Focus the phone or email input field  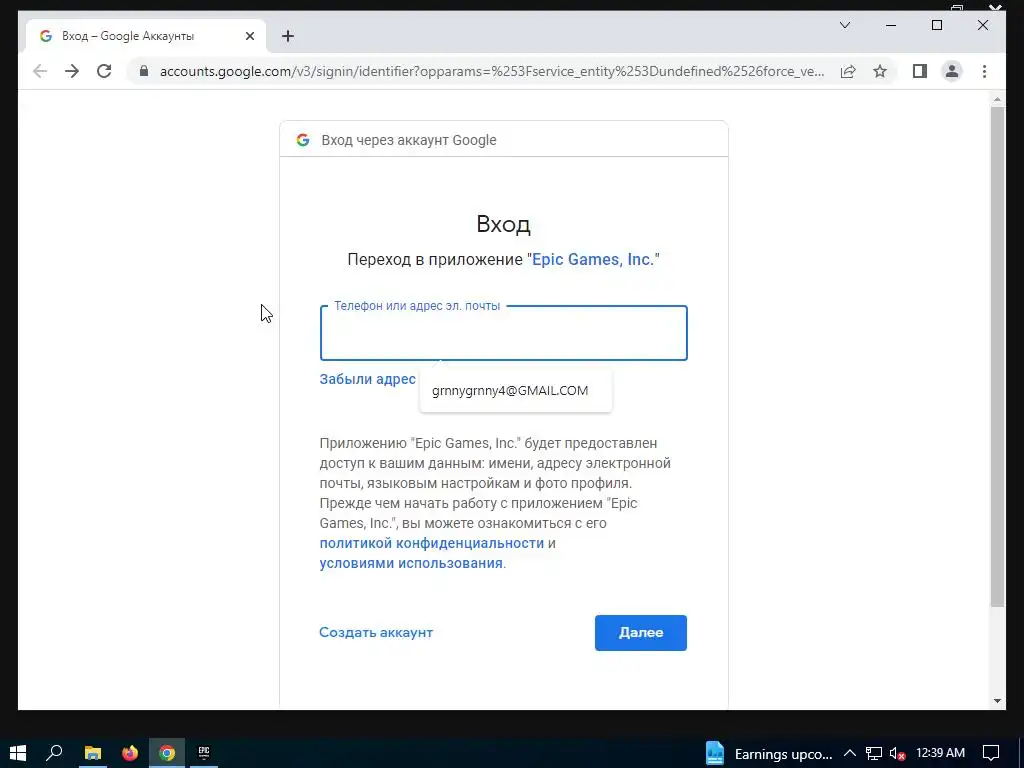tap(504, 333)
